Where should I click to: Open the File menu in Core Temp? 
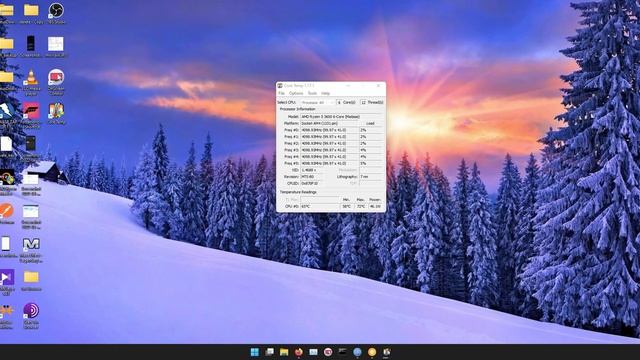click(281, 93)
